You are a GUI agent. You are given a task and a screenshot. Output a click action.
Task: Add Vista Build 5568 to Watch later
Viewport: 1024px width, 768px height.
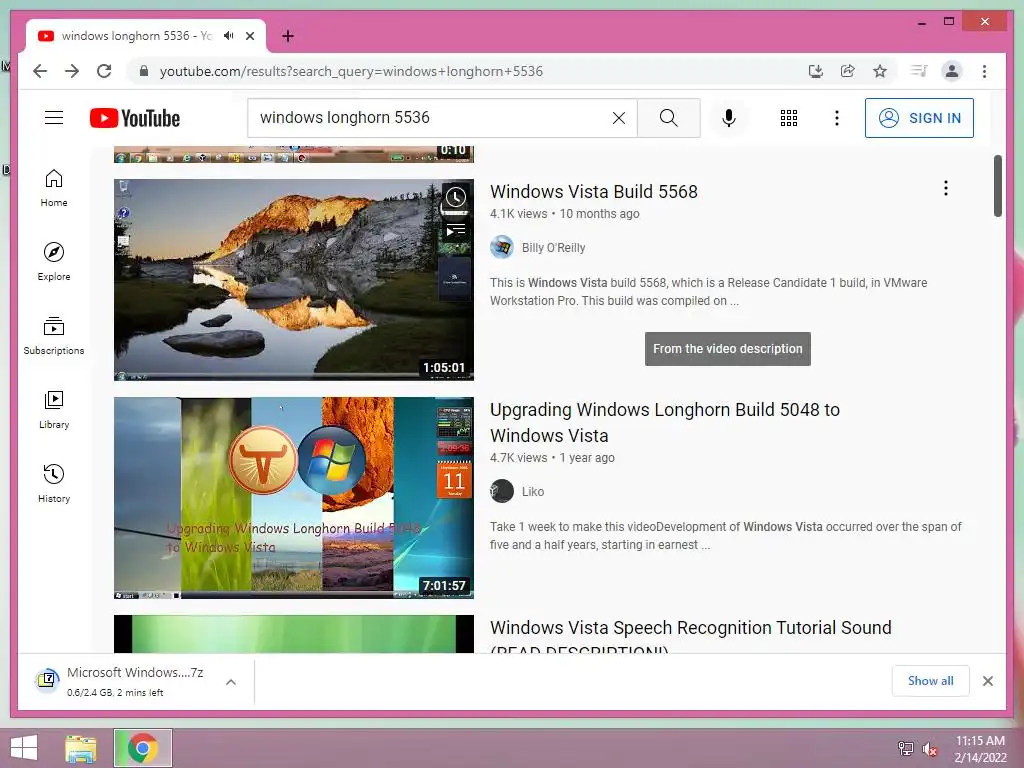456,197
